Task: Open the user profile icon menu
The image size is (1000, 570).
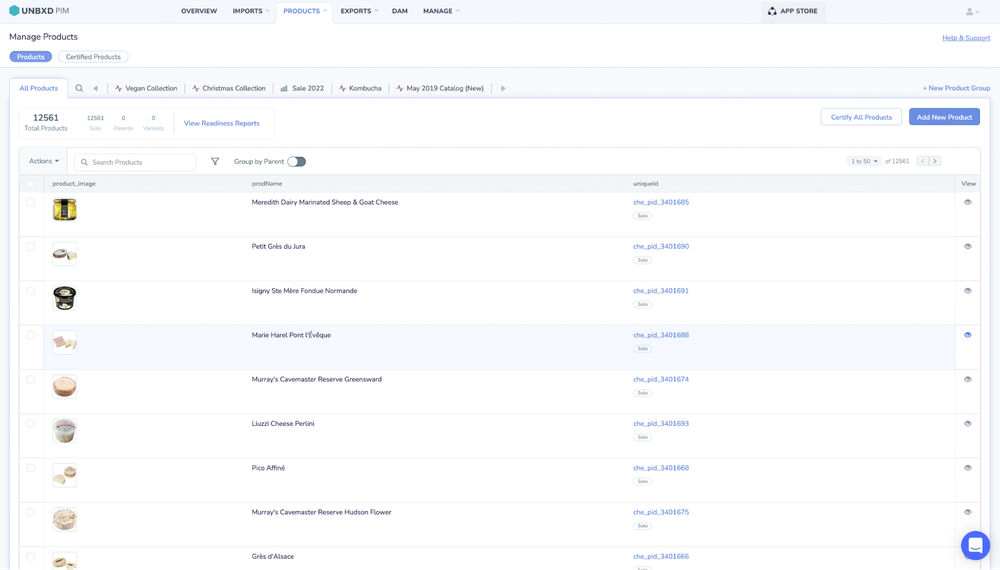Action: click(972, 11)
